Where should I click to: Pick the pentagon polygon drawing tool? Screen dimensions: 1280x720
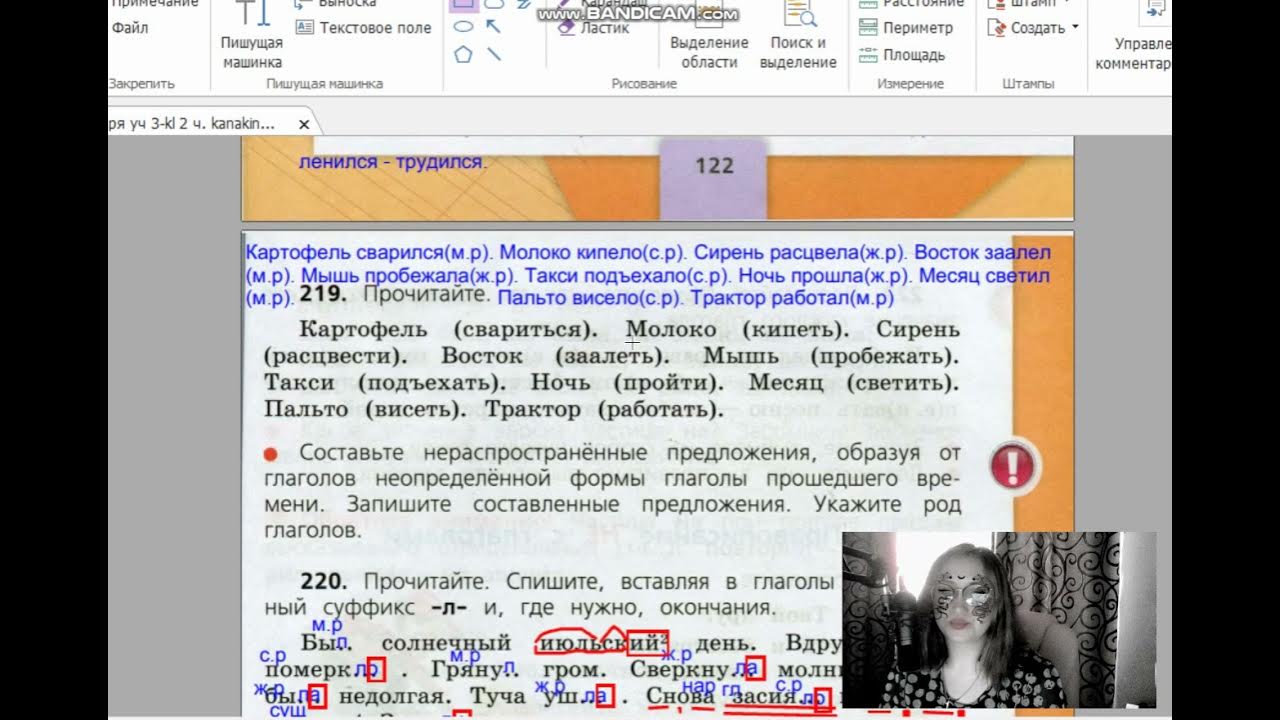pos(463,54)
